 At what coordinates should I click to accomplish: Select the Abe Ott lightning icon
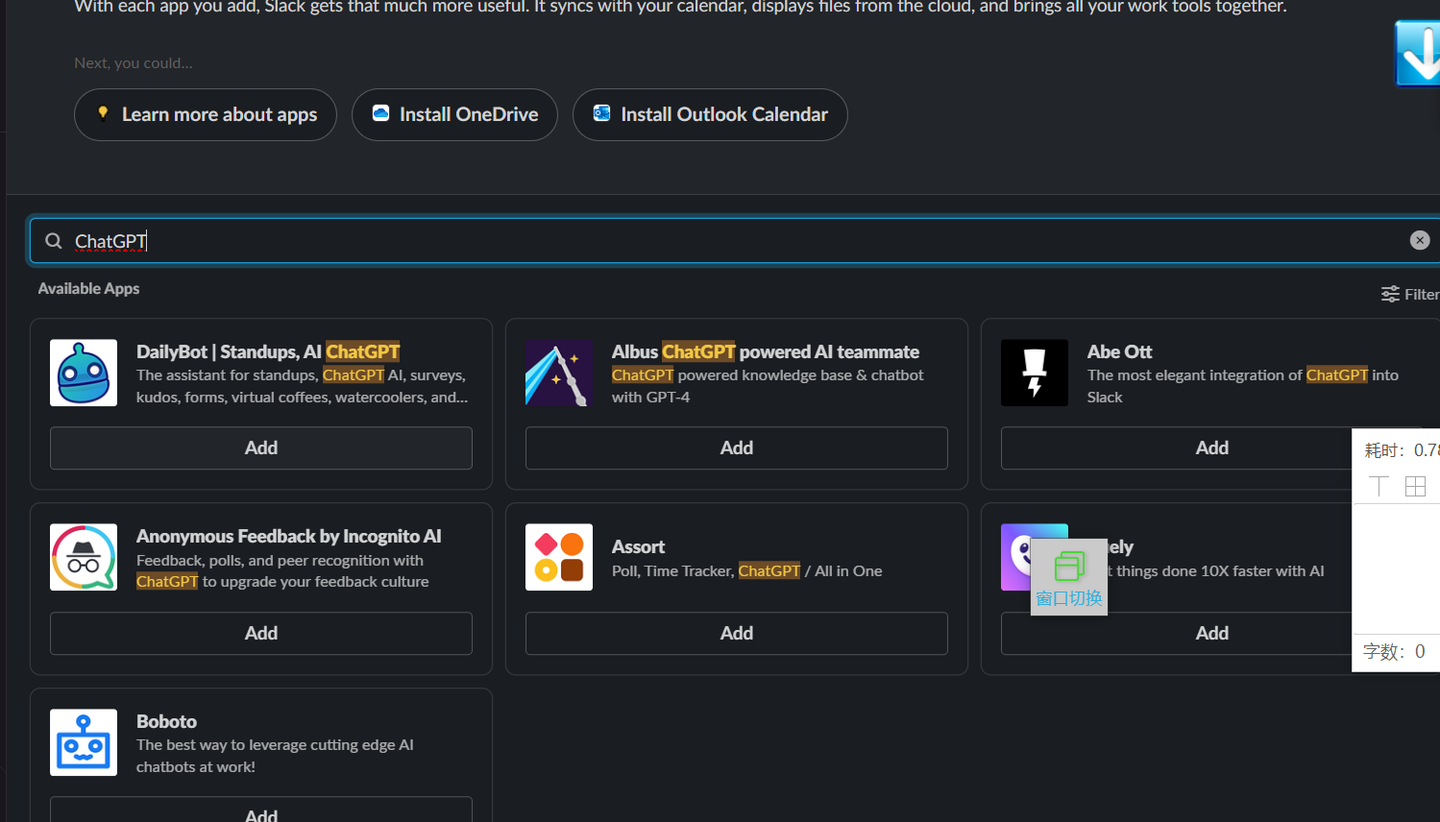tap(1034, 372)
